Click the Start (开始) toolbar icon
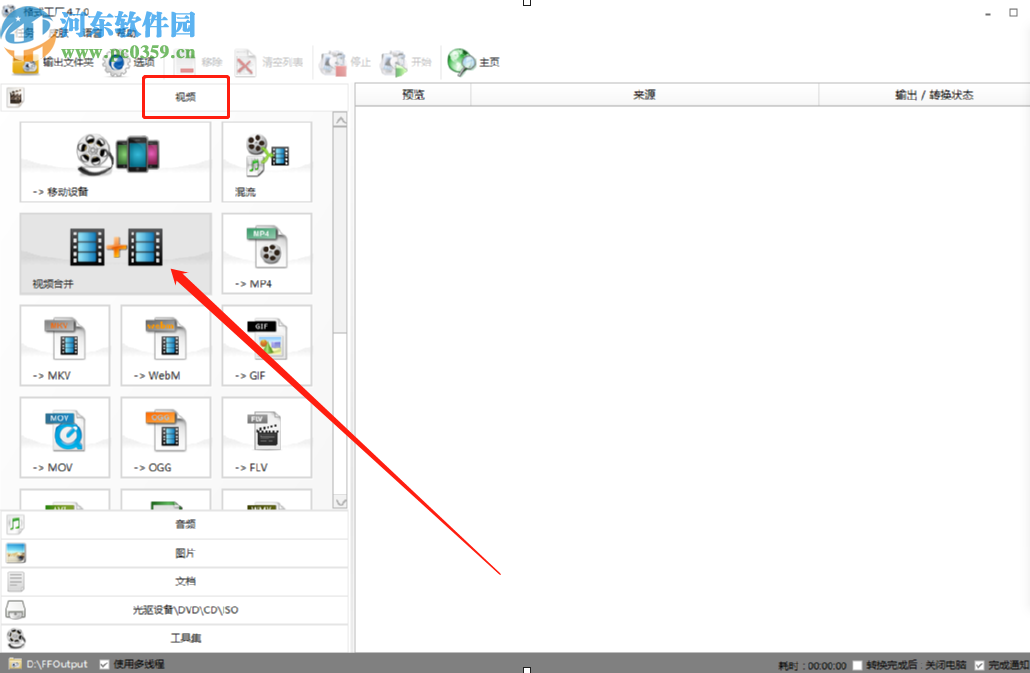1030x673 pixels. (394, 63)
